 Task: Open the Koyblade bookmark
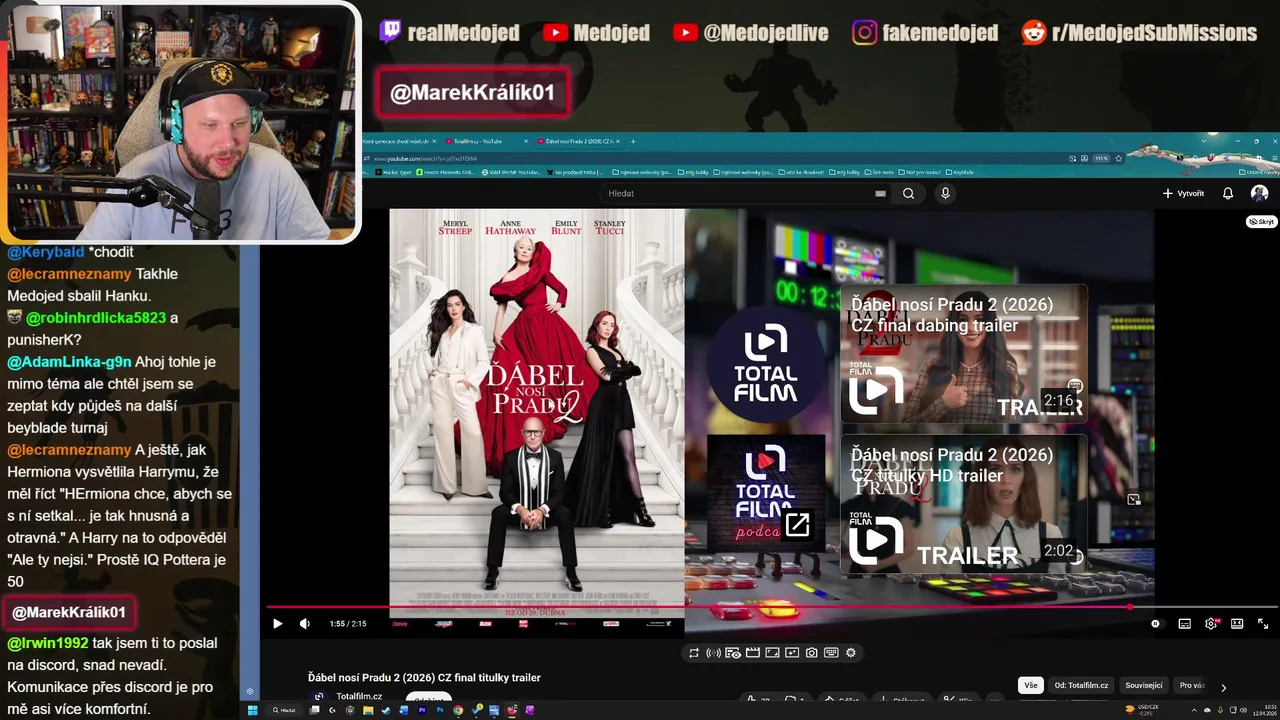click(960, 172)
